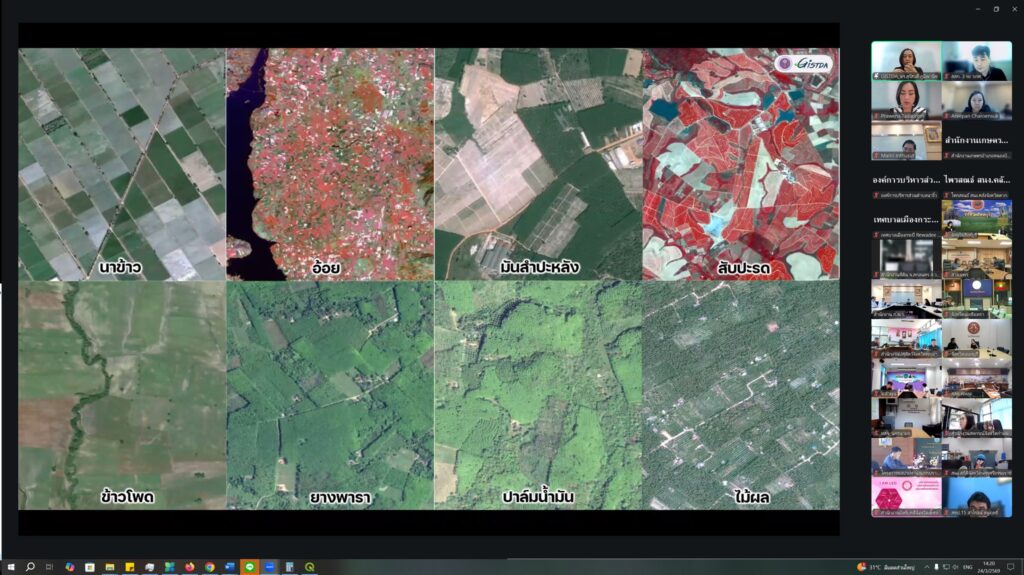Restore down the meeting window
Screen dimensions: 1024x575
click(996, 8)
